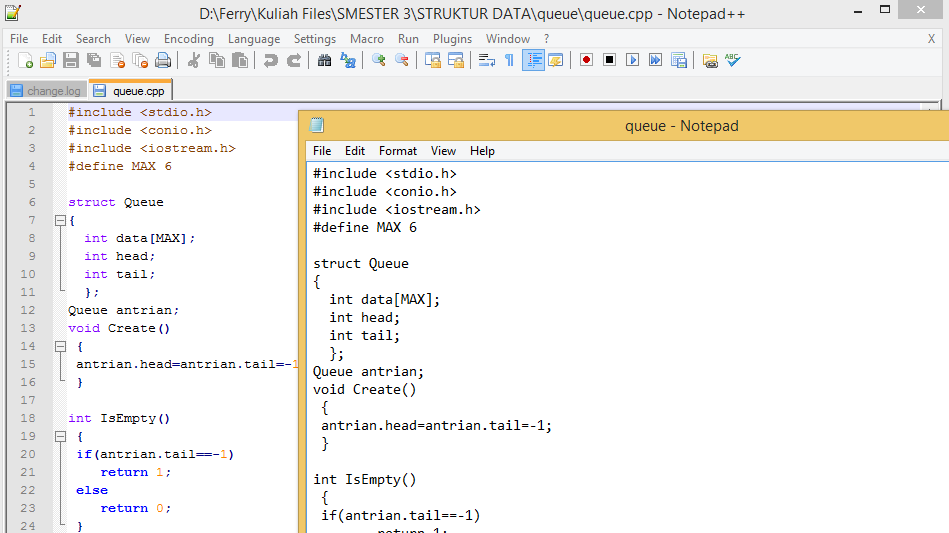Screen dimensions: 949x533
Task: Open the Plugins menu
Action: tap(452, 39)
